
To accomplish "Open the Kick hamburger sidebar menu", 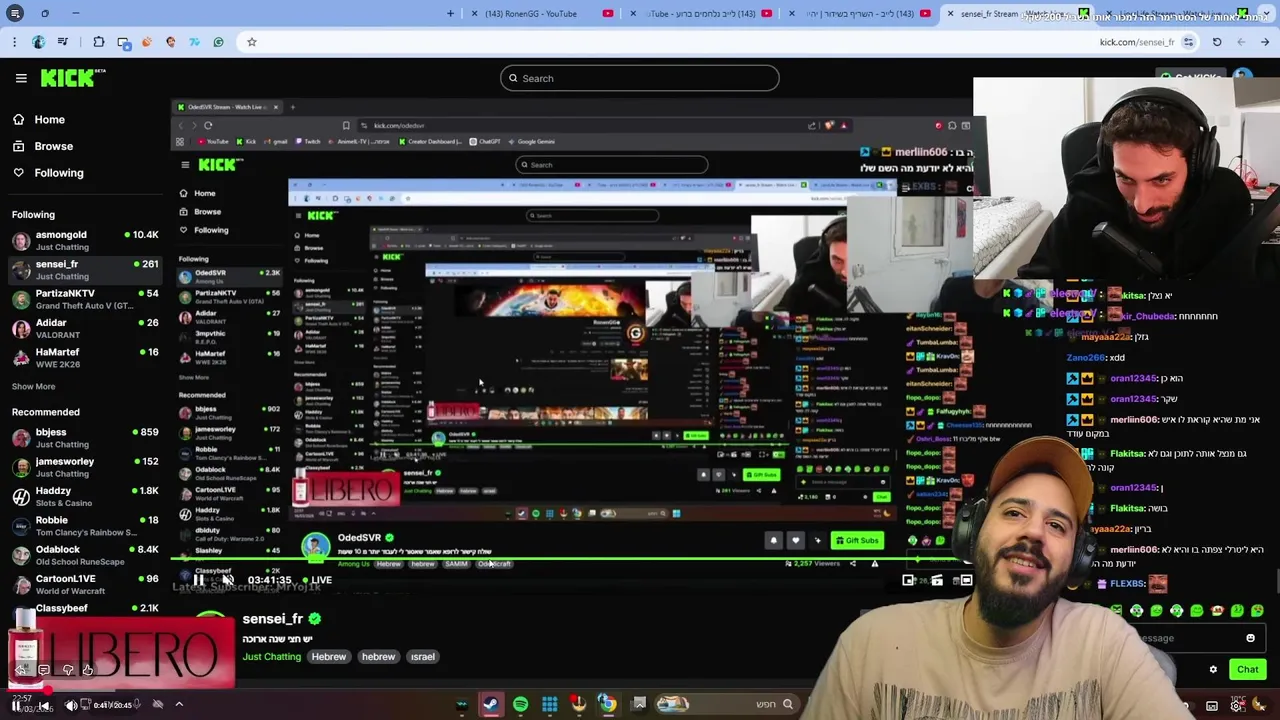I will [x=21, y=78].
